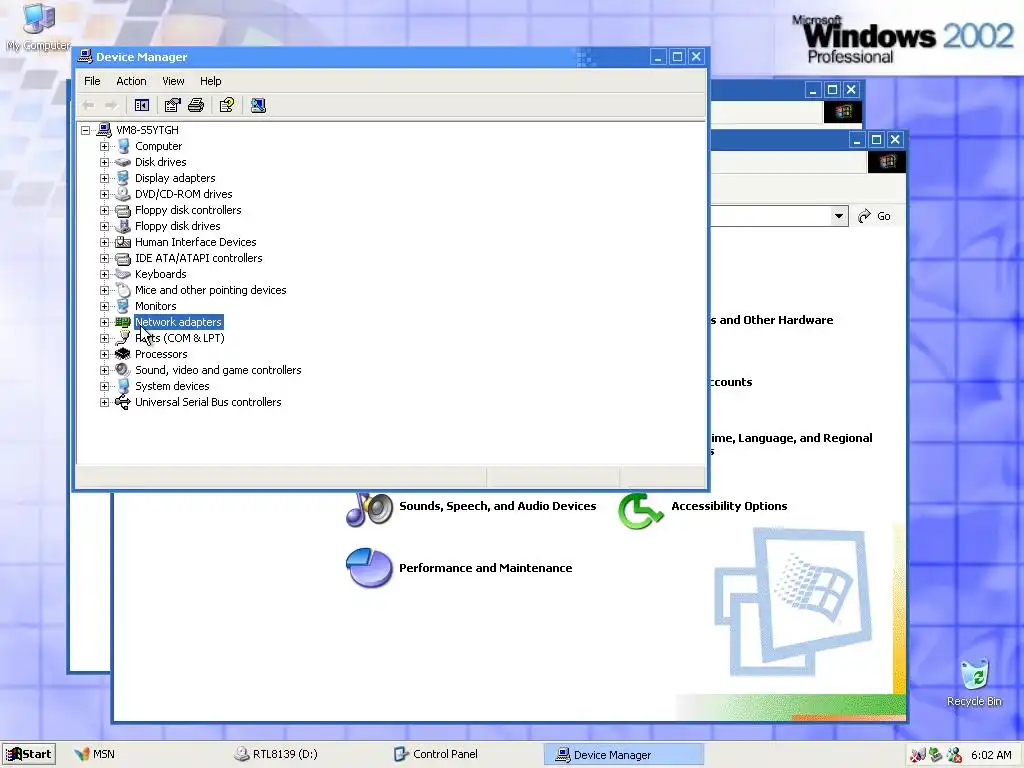This screenshot has width=1024, height=768.
Task: Expand Universal Serial Bus controllers node
Action: pyautogui.click(x=104, y=402)
